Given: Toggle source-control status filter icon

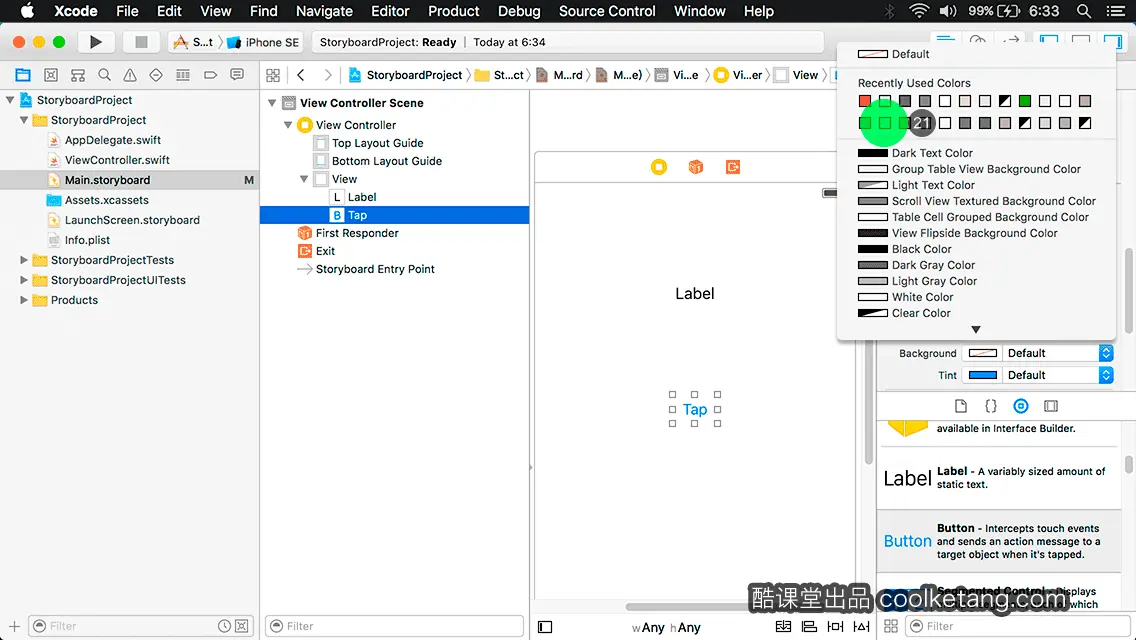Looking at the screenshot, I should coord(242,626).
